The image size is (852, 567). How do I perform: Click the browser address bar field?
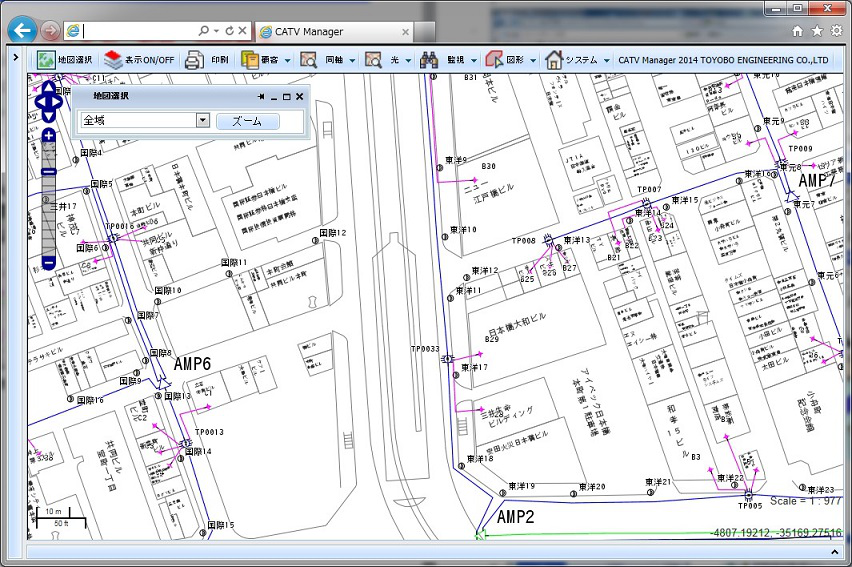(140, 31)
